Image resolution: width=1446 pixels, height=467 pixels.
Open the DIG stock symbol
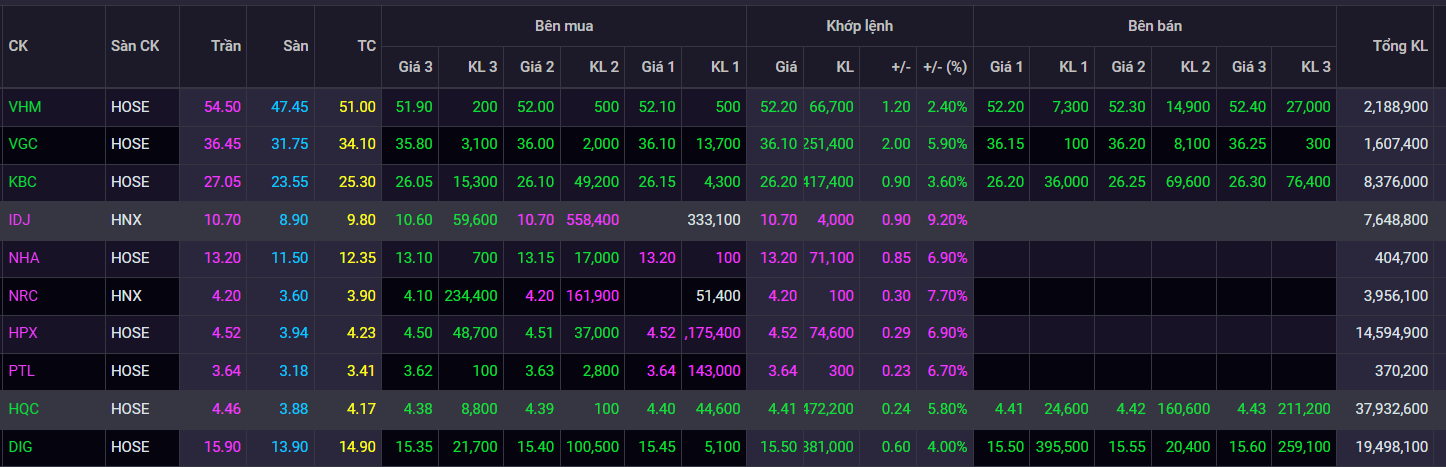[x=23, y=447]
